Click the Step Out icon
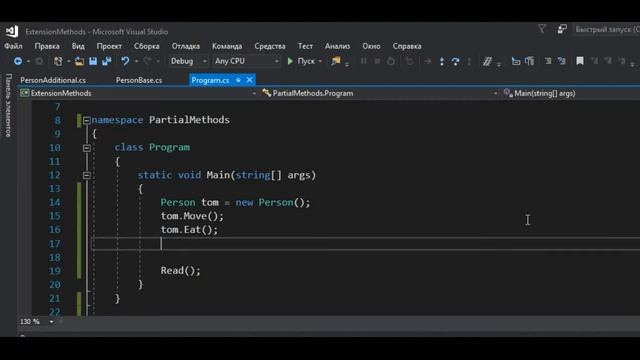Screen dimensions: 640x360 click(469, 61)
